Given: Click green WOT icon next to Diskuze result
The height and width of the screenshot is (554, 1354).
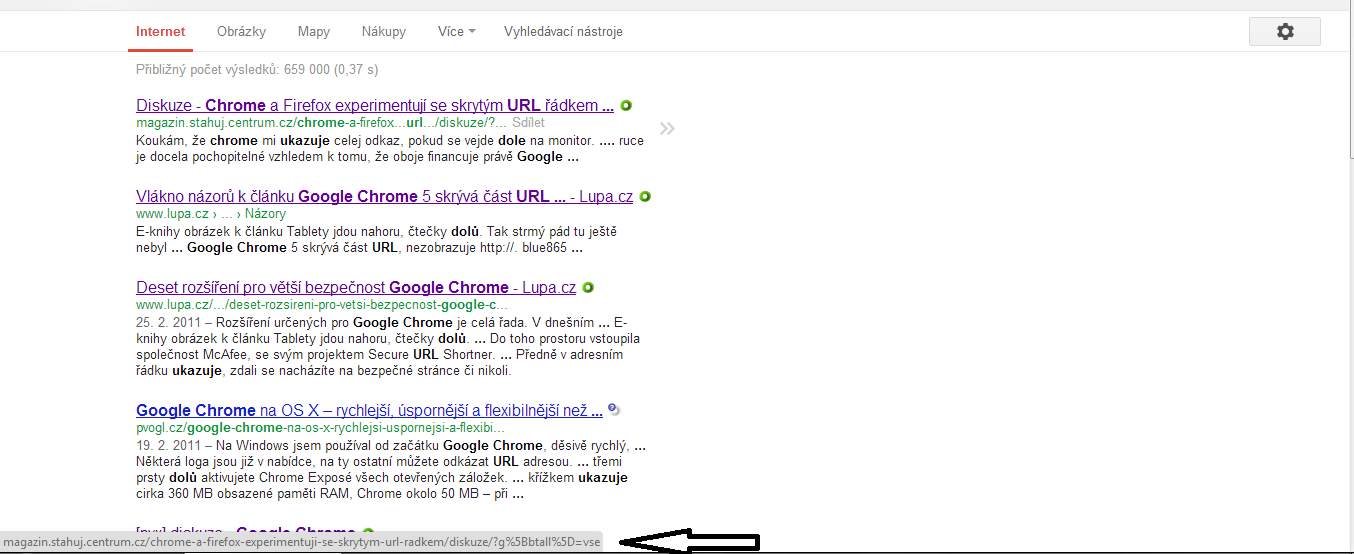Looking at the screenshot, I should pos(626,105).
